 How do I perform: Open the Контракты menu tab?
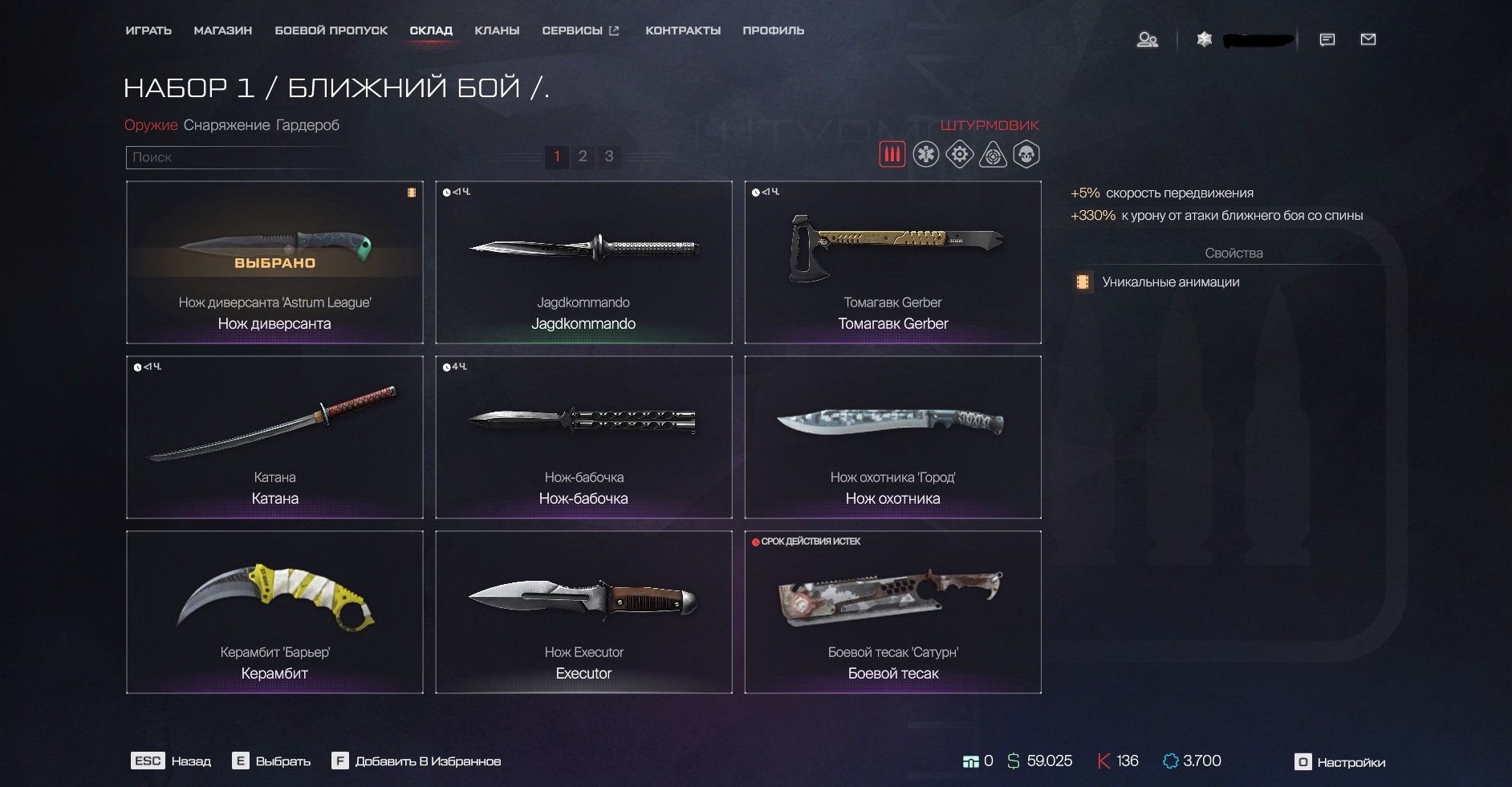tap(683, 30)
